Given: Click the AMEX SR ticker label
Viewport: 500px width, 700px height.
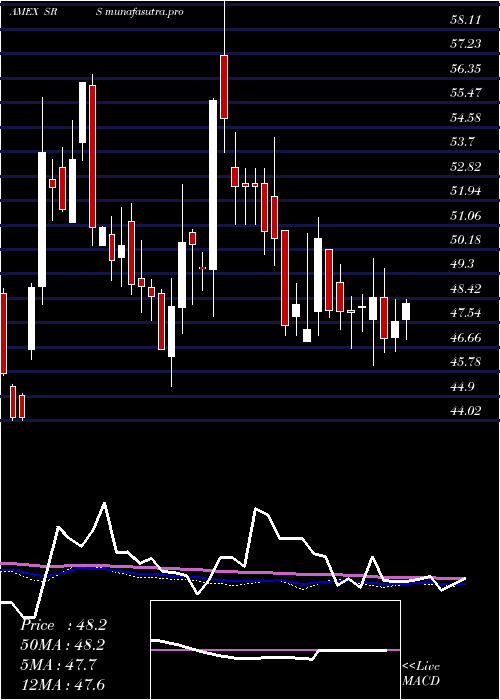Looking at the screenshot, I should coord(34,12).
